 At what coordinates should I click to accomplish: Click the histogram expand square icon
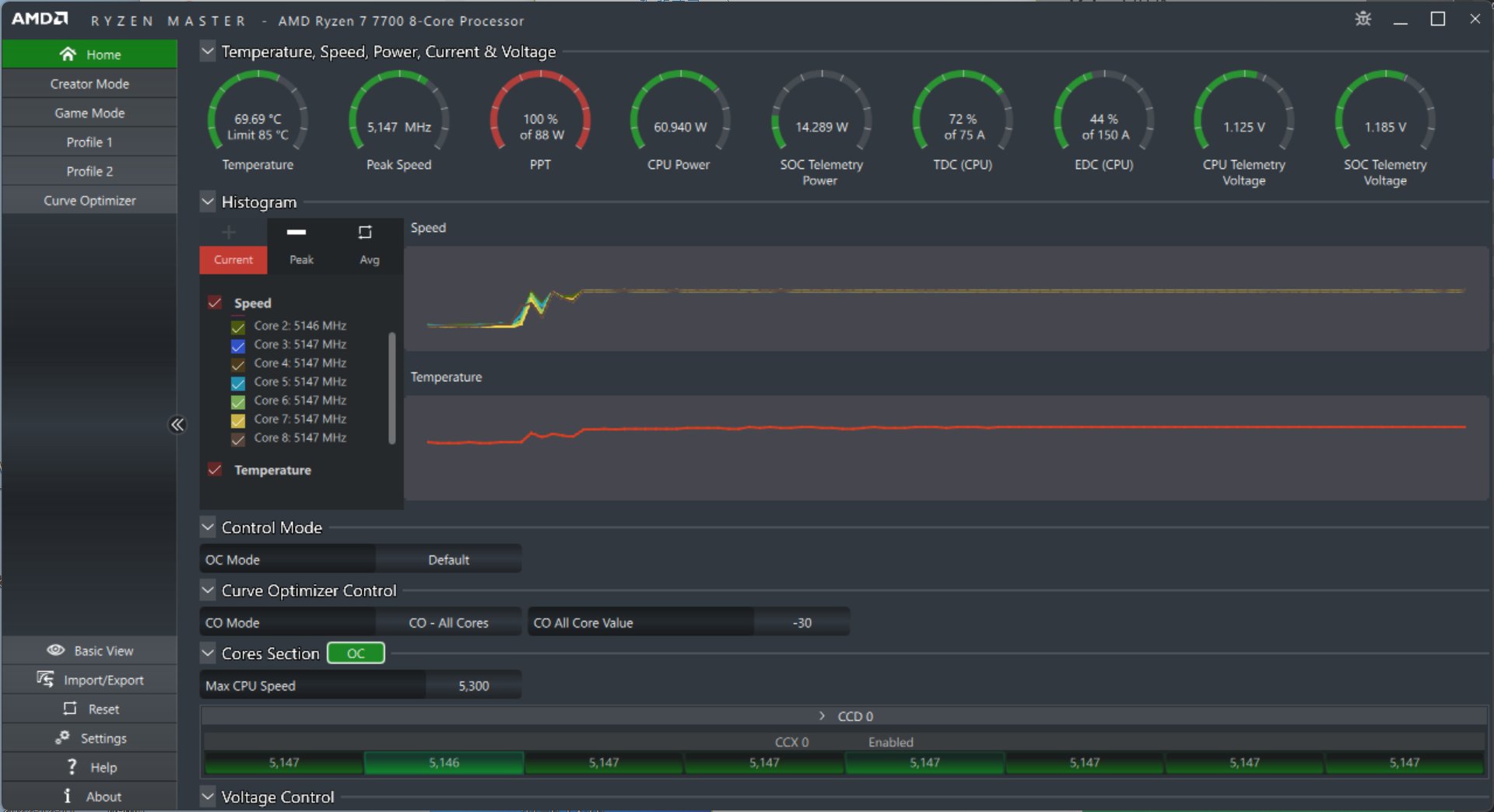coord(365,232)
